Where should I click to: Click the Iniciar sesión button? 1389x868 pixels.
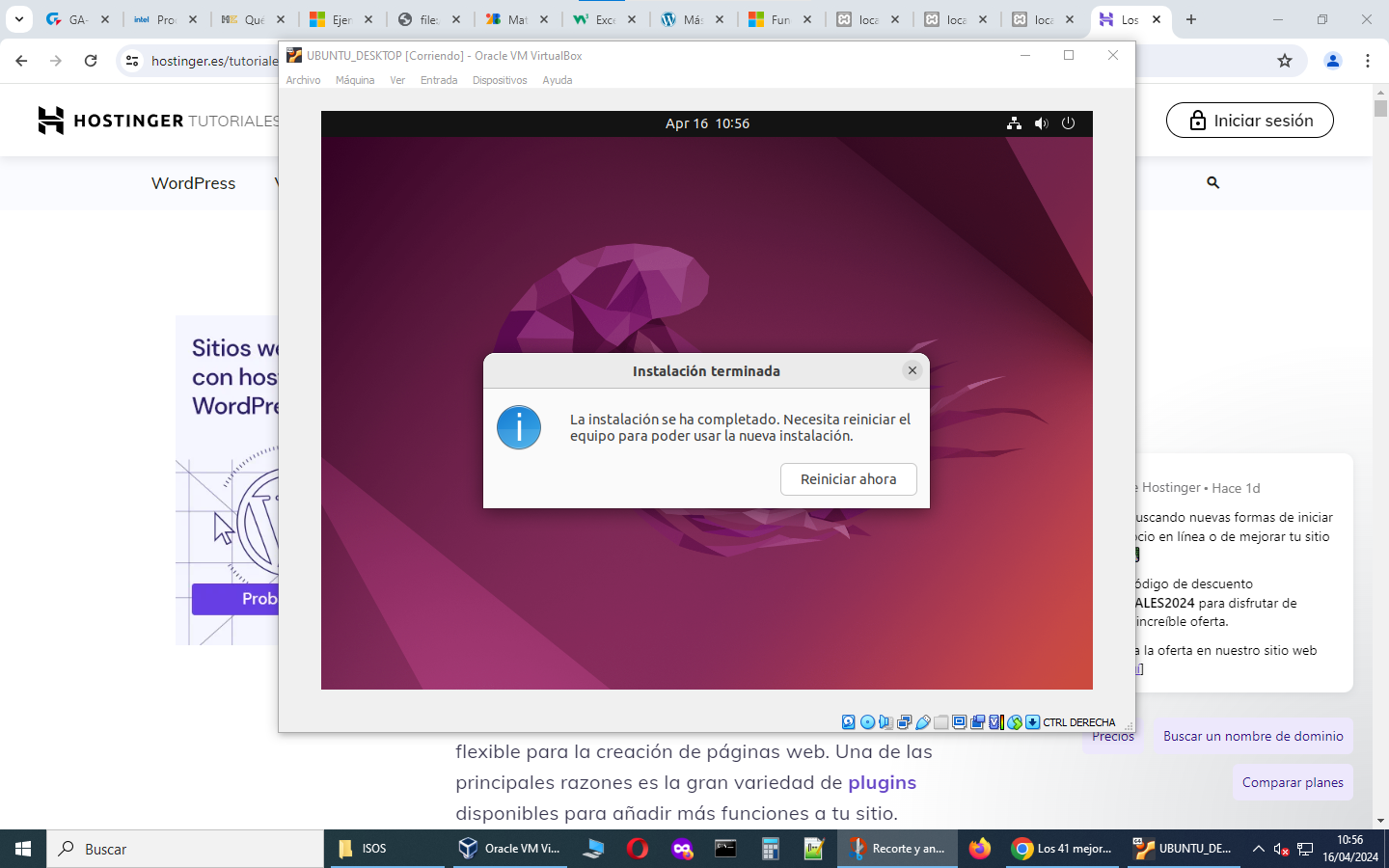coord(1249,121)
